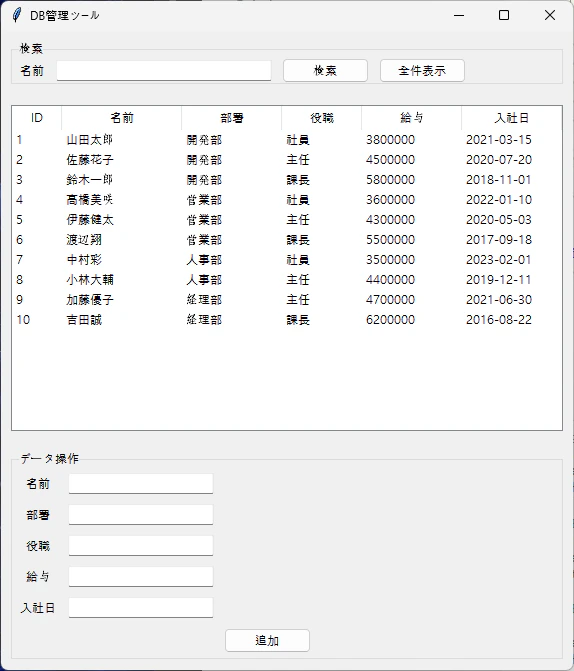Close the DB管理ツール window
Viewport: 574px width, 671px height.
pos(550,15)
